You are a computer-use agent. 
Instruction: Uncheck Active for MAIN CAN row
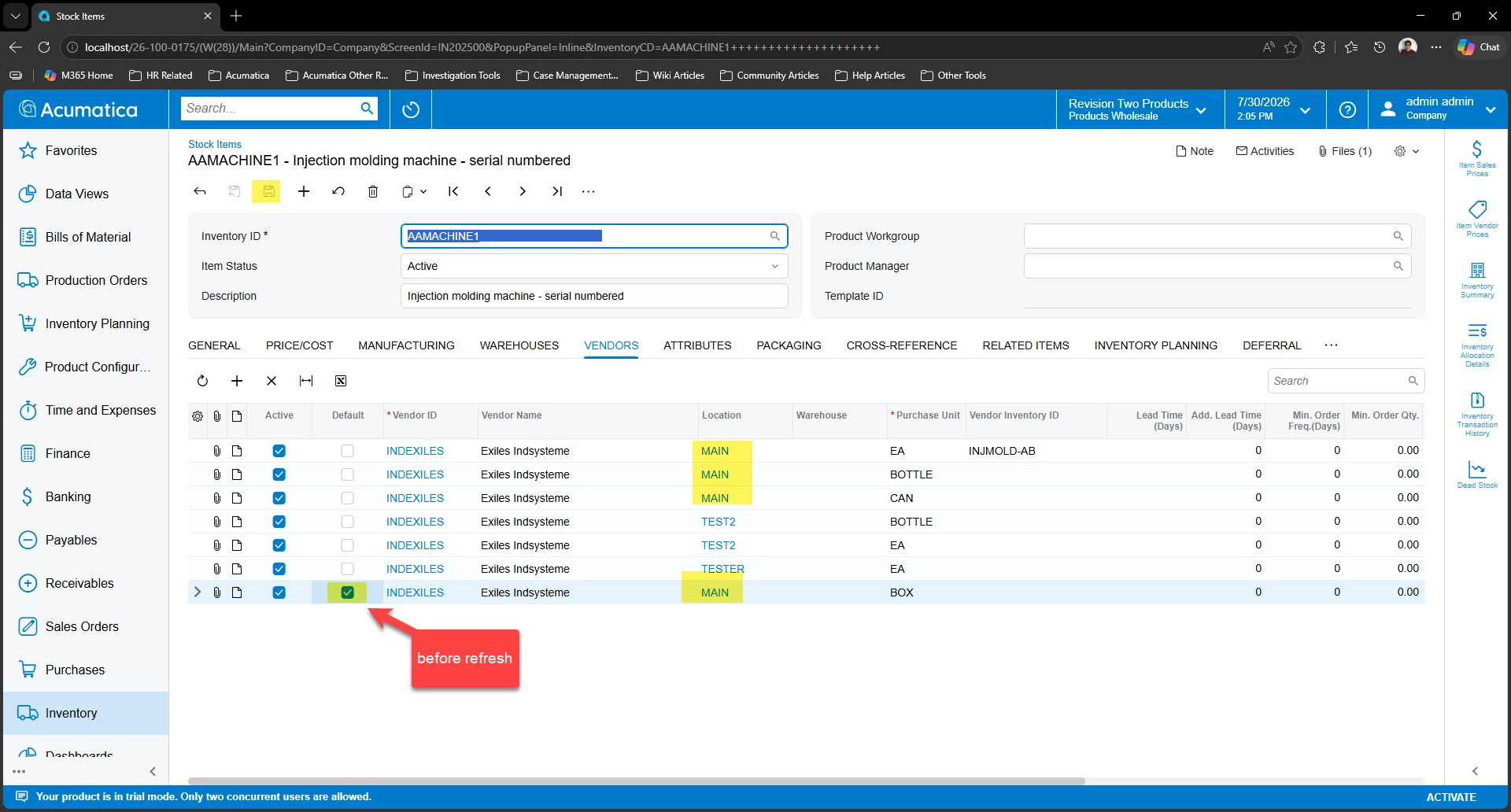[x=279, y=498]
